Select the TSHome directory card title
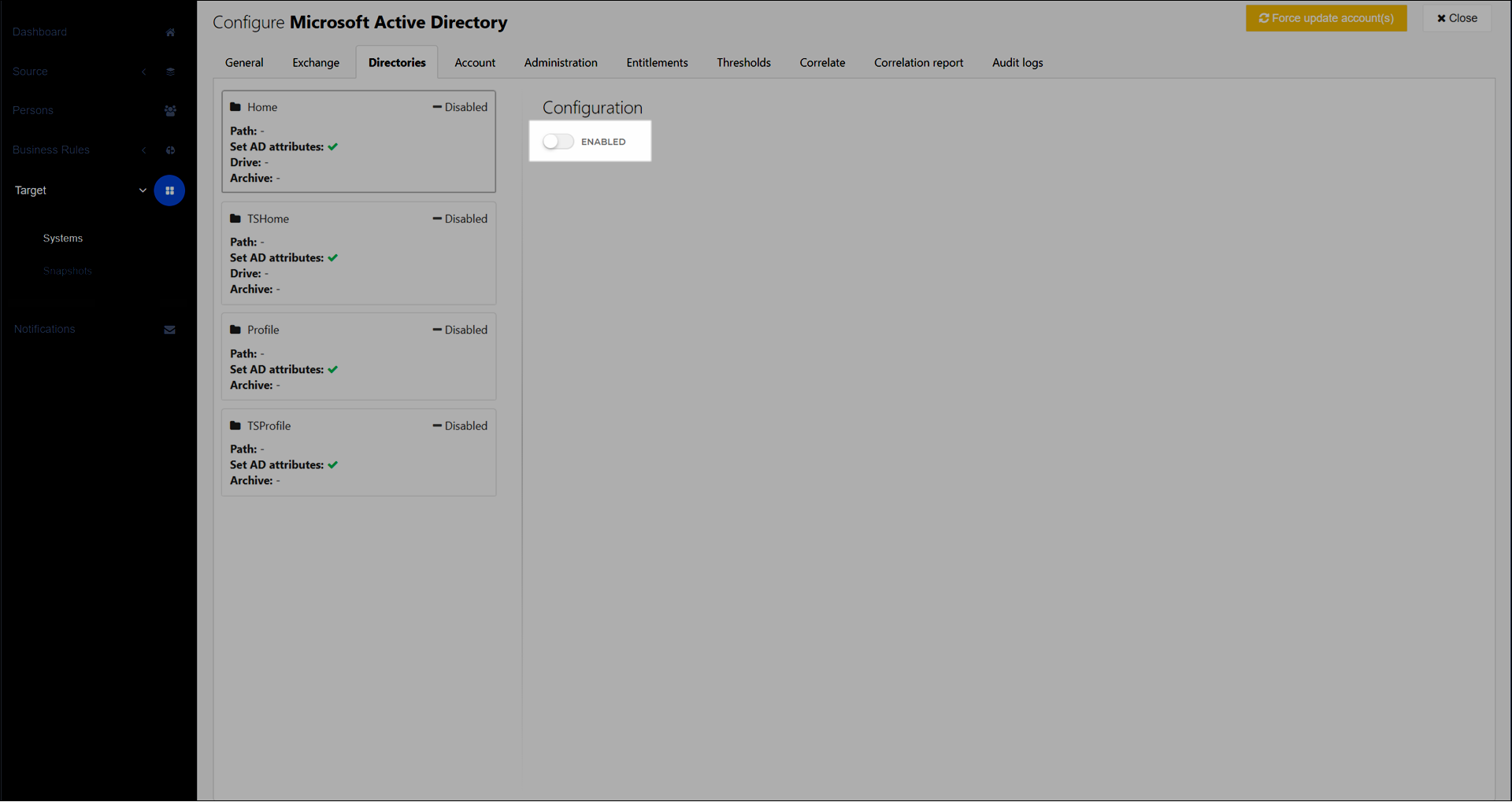 (x=268, y=219)
